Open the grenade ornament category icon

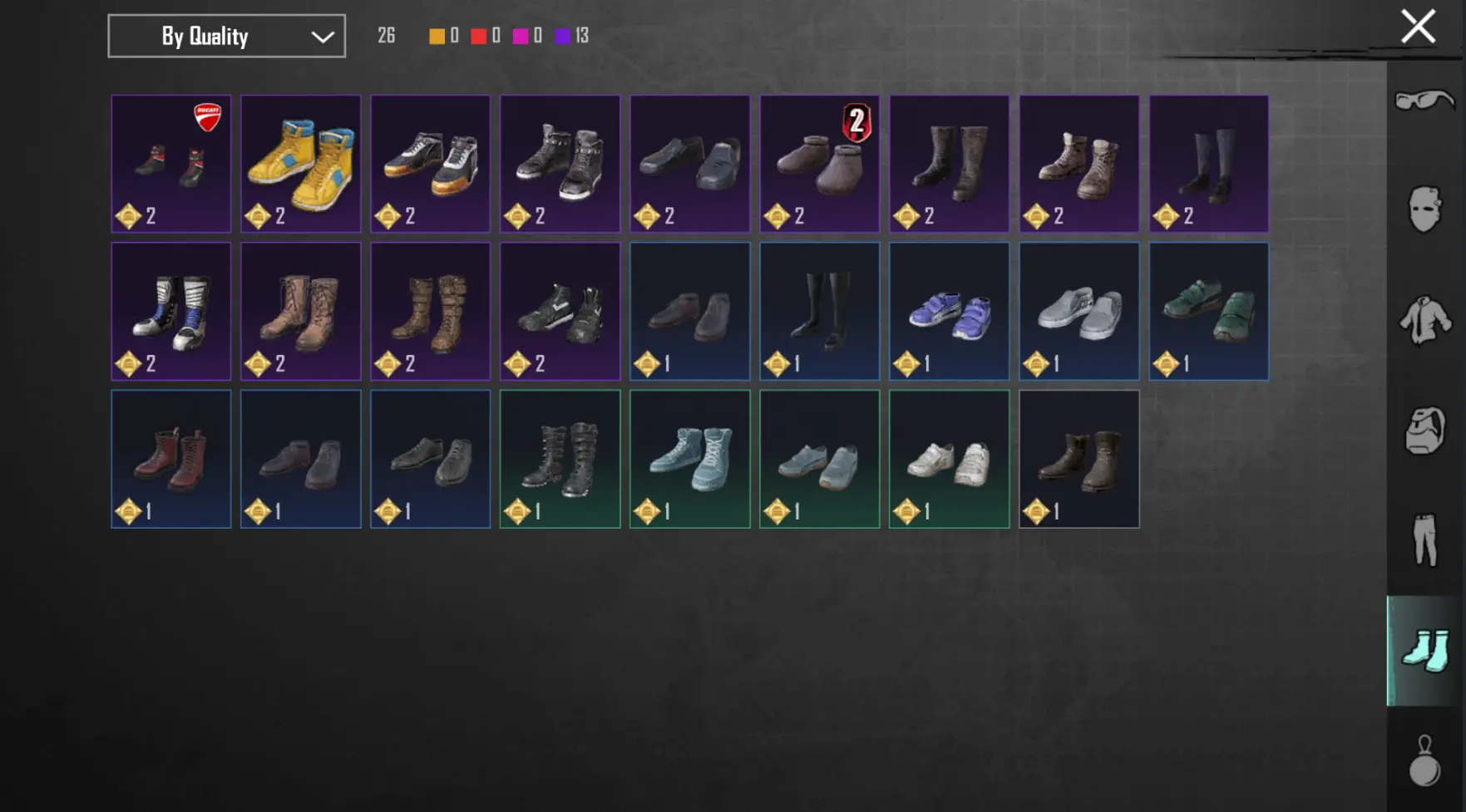click(1424, 760)
